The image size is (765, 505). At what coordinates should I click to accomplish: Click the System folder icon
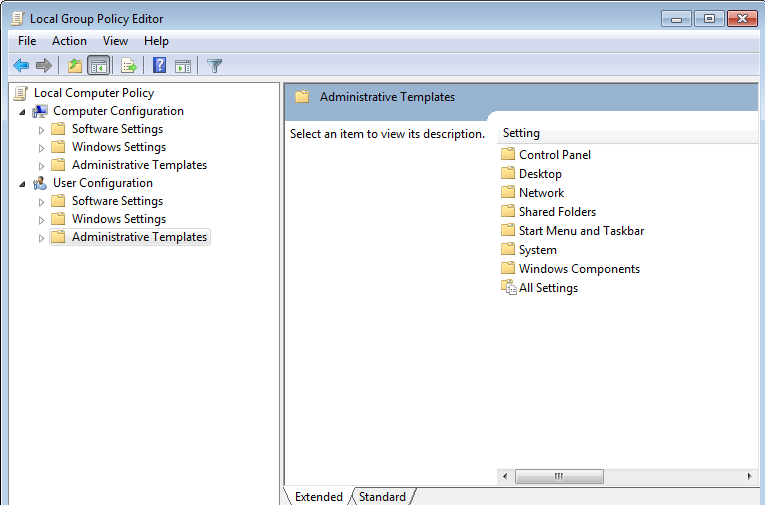click(508, 249)
